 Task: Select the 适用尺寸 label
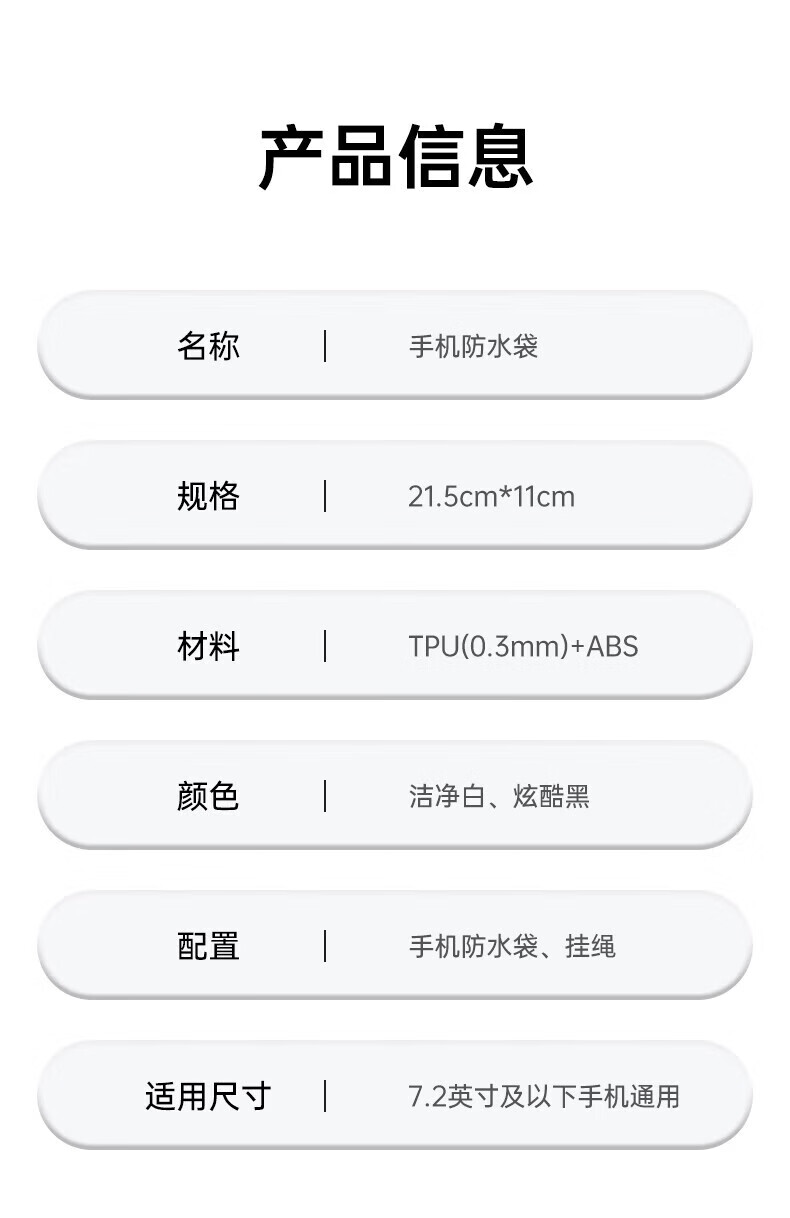tap(208, 1096)
